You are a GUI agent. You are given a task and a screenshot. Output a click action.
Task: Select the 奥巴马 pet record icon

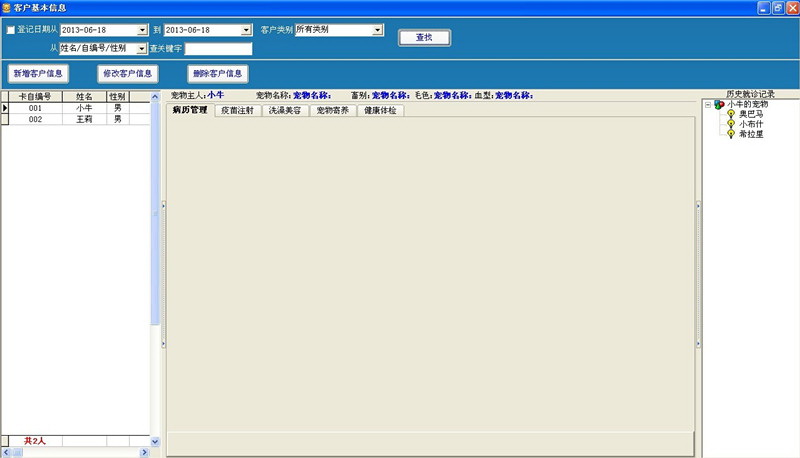(x=731, y=114)
